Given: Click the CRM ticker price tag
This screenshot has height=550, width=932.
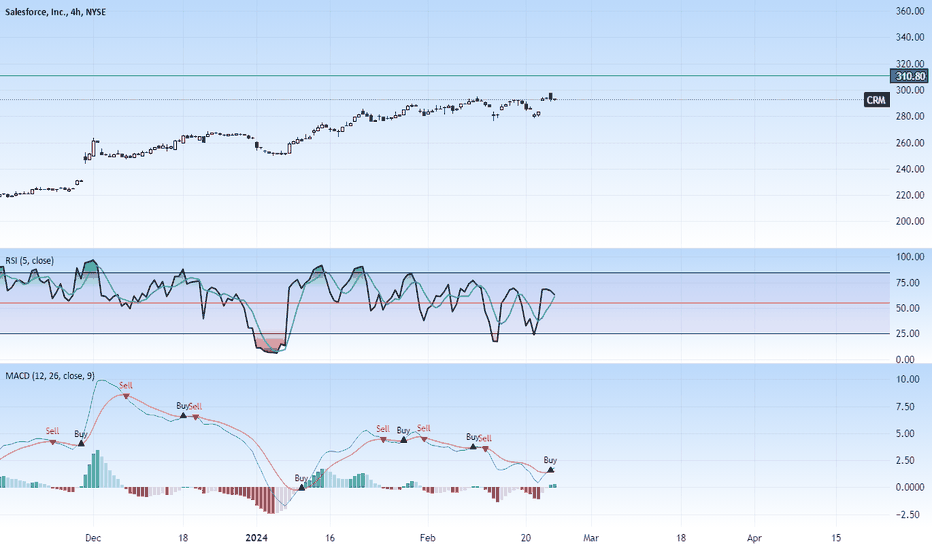Looking at the screenshot, I should 876,100.
